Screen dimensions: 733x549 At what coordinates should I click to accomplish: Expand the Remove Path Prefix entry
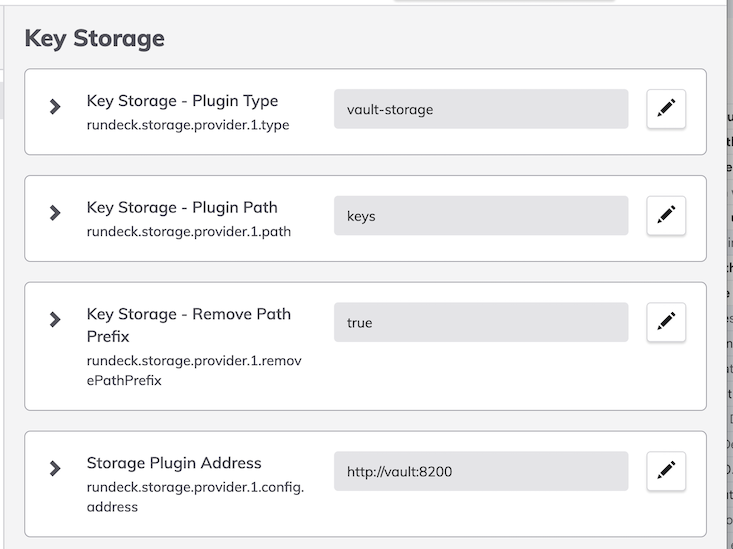pyautogui.click(x=55, y=319)
